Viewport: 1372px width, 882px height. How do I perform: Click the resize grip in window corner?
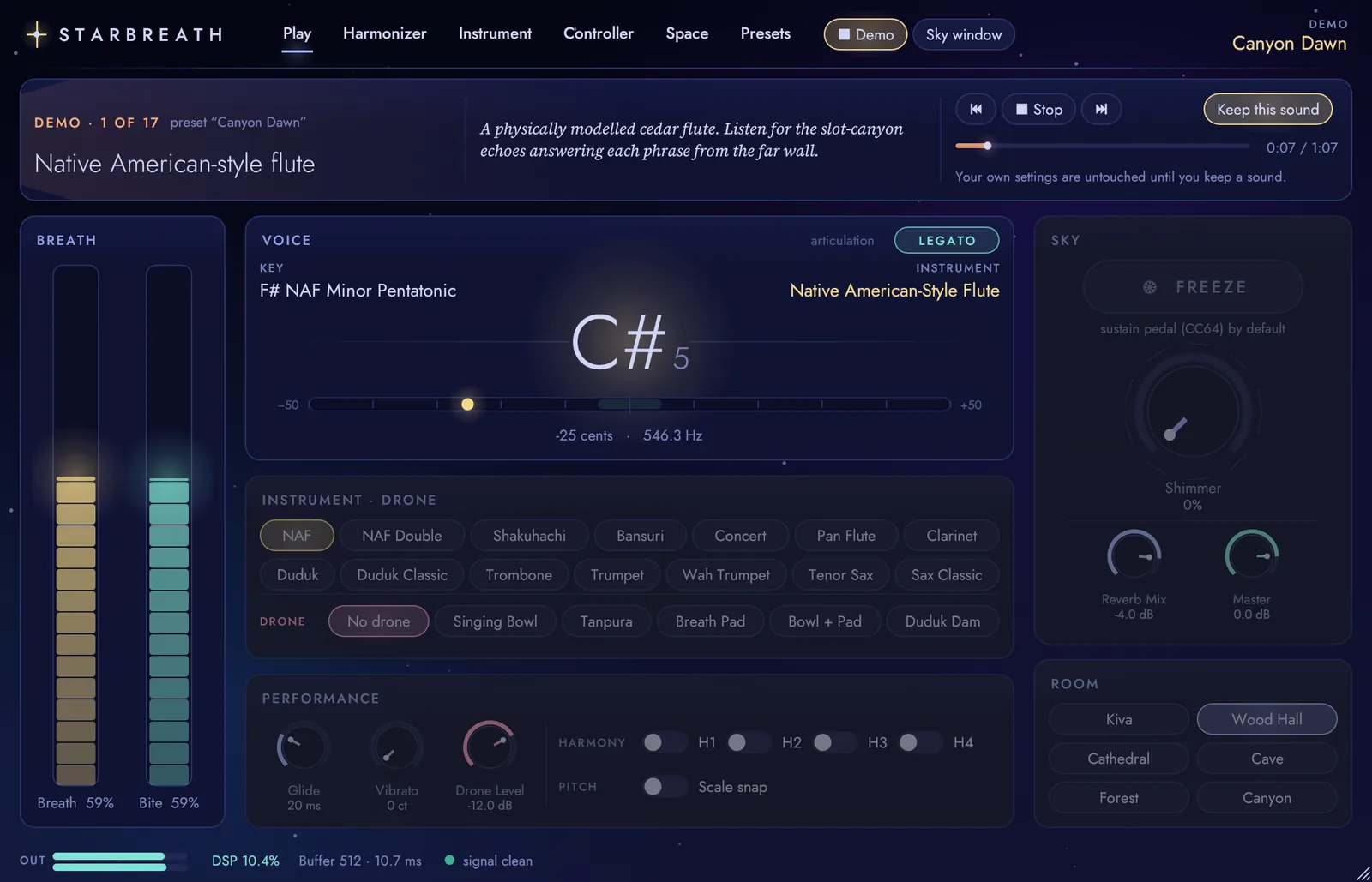click(x=1363, y=873)
